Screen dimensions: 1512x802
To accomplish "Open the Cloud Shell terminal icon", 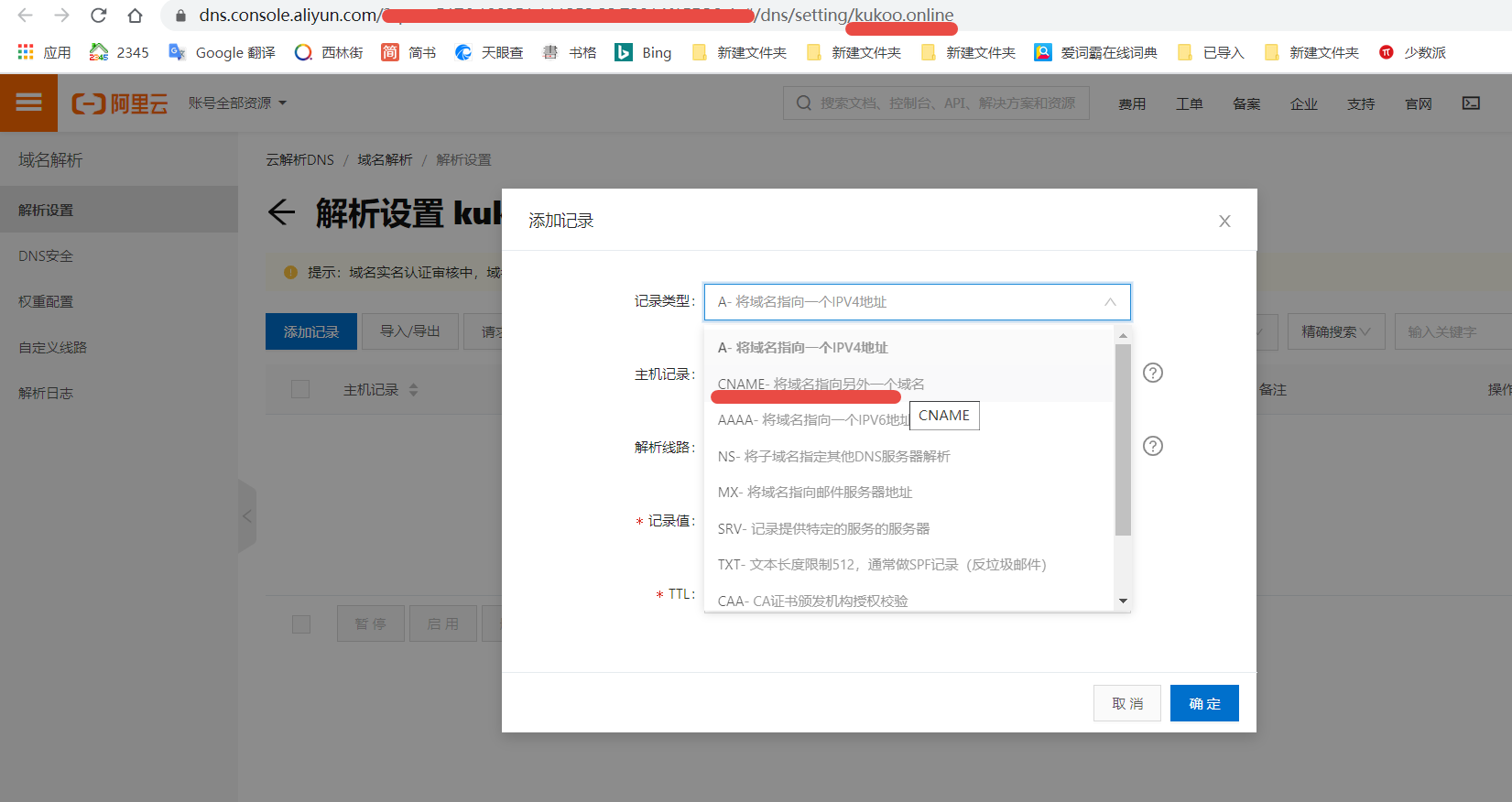I will (1471, 103).
